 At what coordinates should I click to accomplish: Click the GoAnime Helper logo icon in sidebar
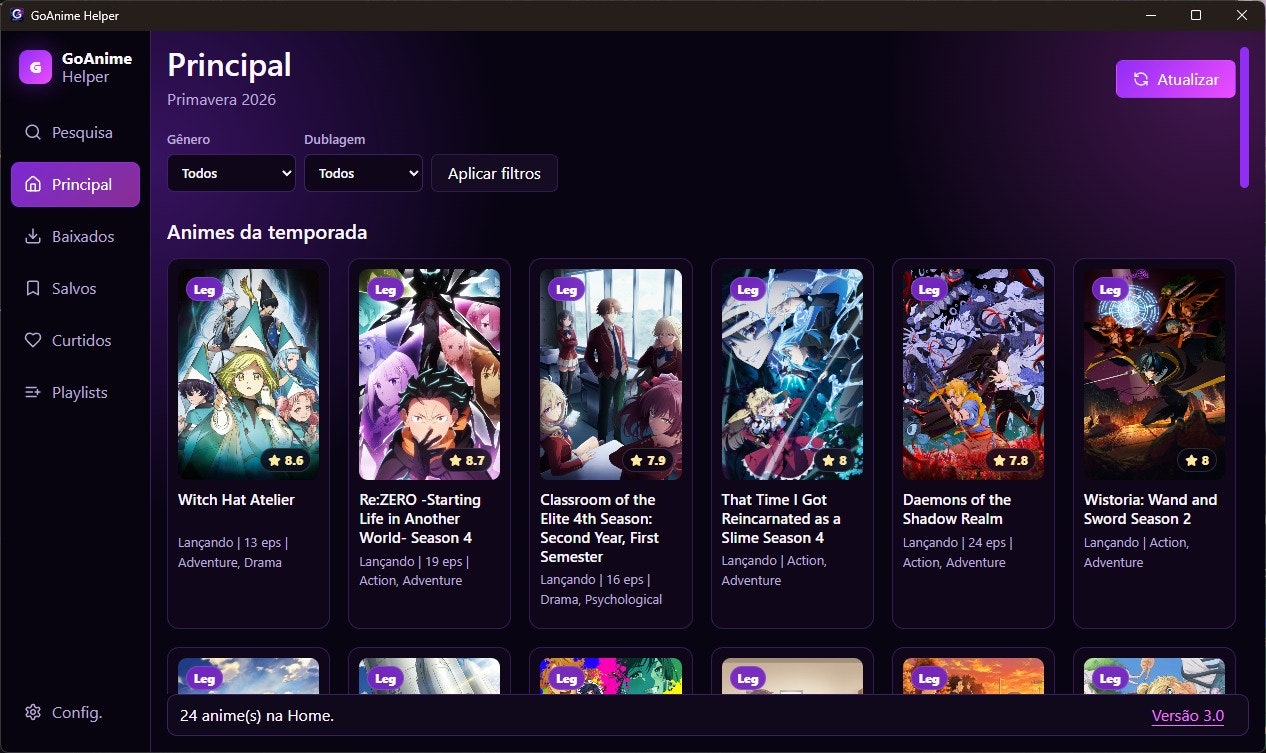tap(35, 67)
